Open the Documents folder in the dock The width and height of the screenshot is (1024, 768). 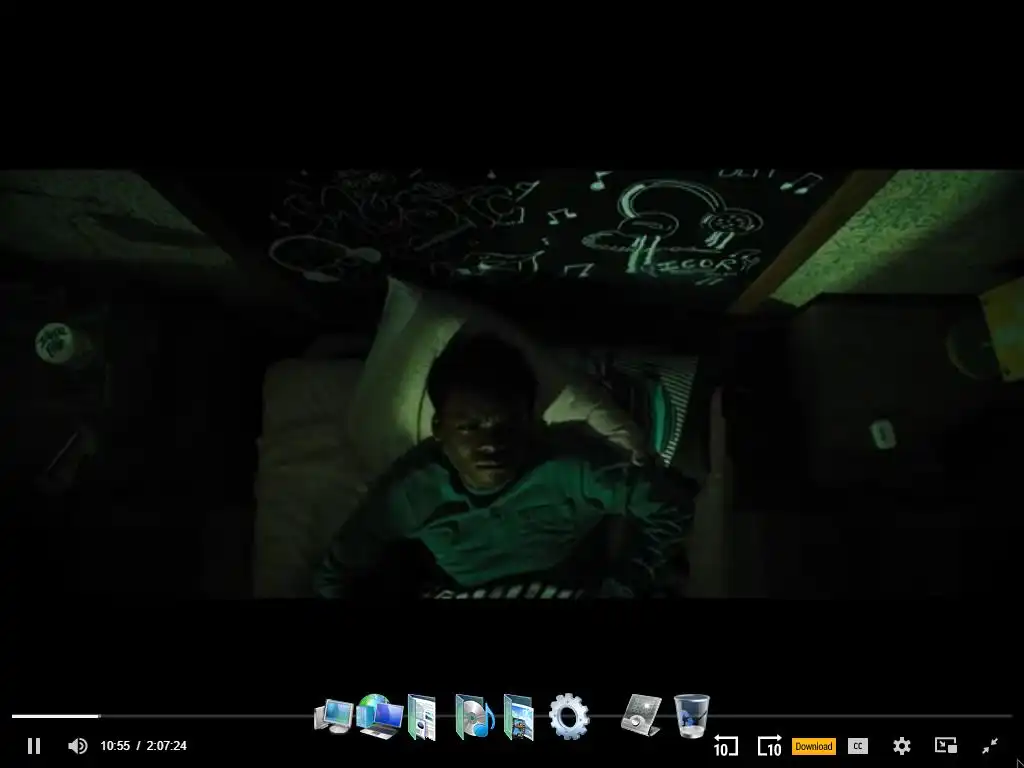[422, 717]
